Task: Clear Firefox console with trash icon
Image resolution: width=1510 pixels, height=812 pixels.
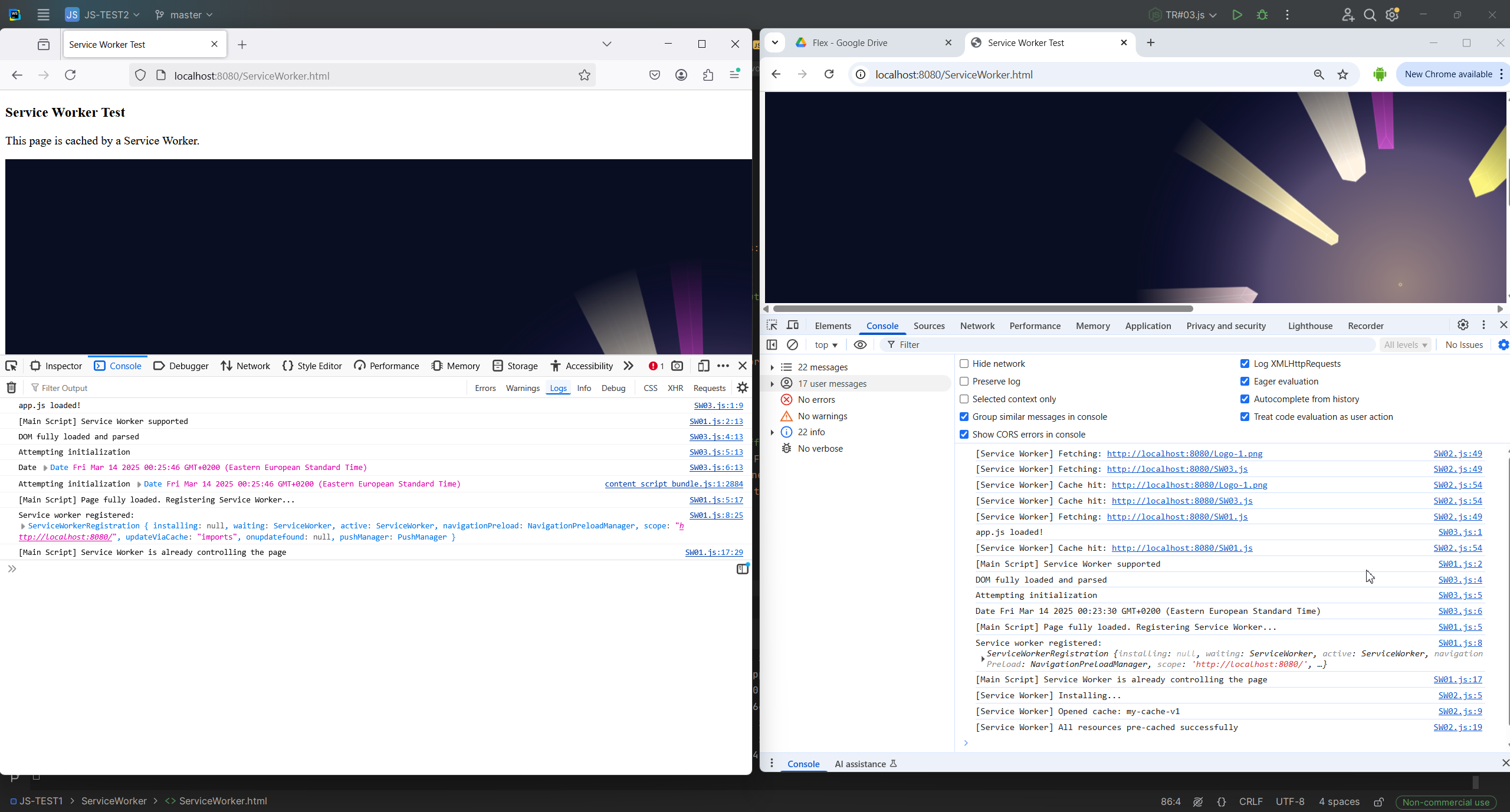Action: (x=11, y=387)
